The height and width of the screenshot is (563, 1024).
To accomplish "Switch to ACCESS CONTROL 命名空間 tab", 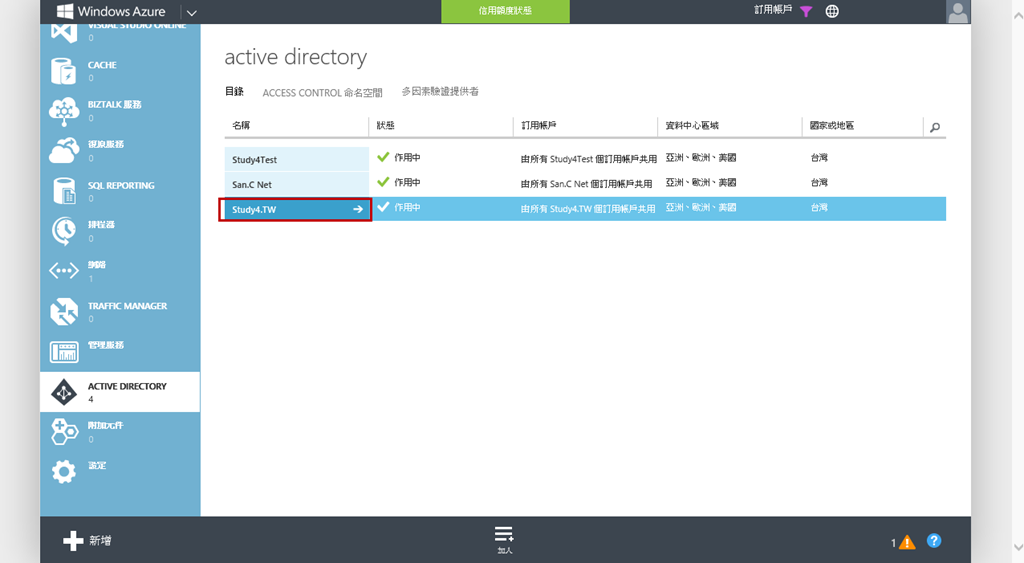I will click(x=323, y=93).
